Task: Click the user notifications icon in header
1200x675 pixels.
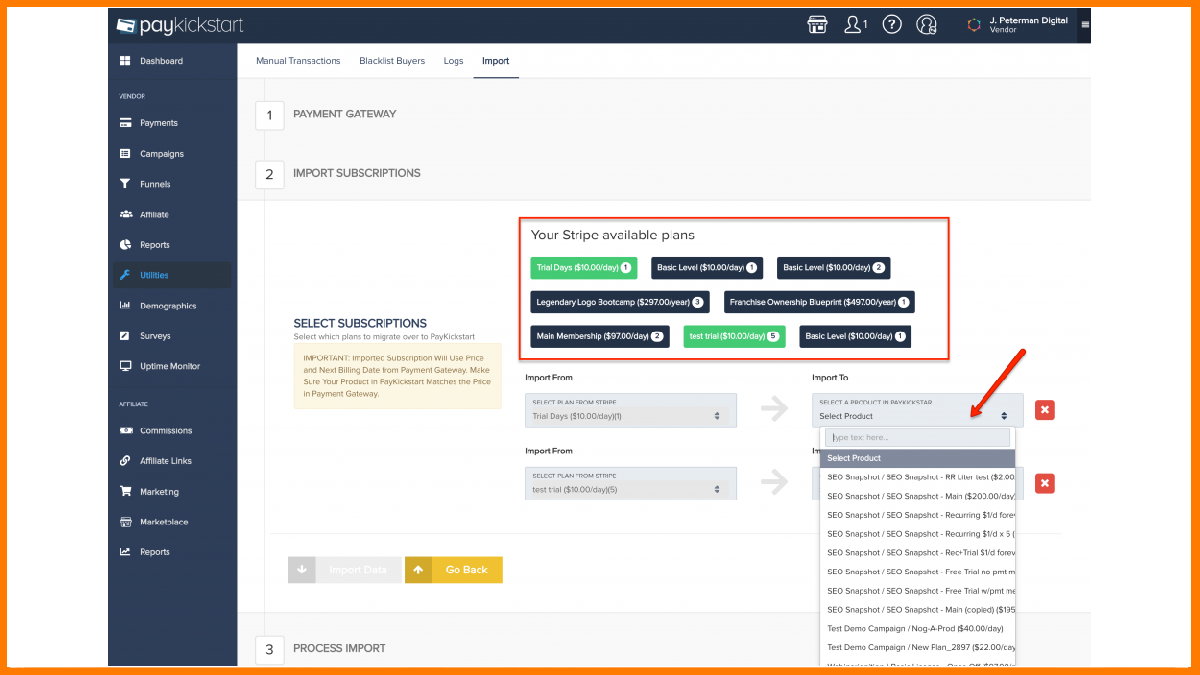Action: point(855,25)
